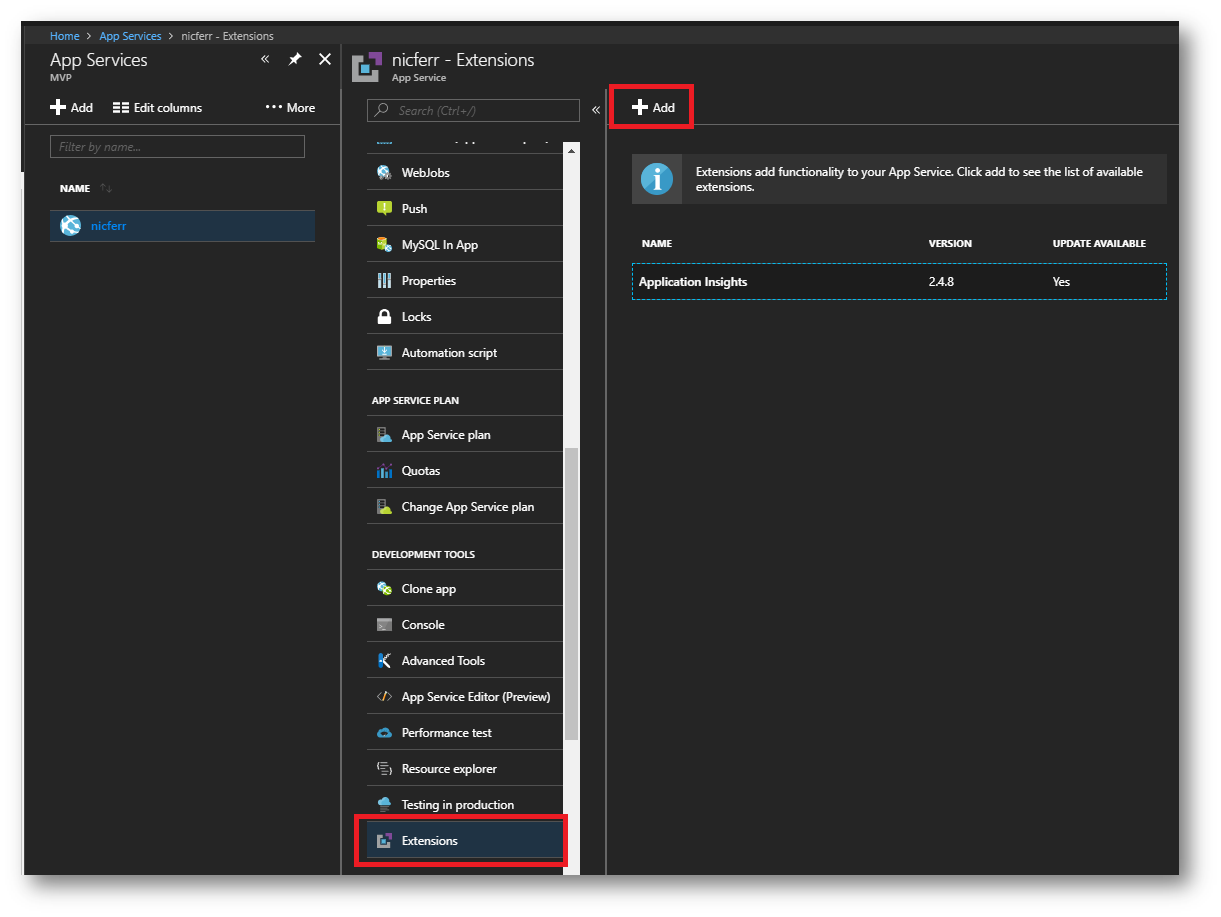Image resolution: width=1221 pixels, height=917 pixels.
Task: Select Performance test menu item
Action: (465, 733)
